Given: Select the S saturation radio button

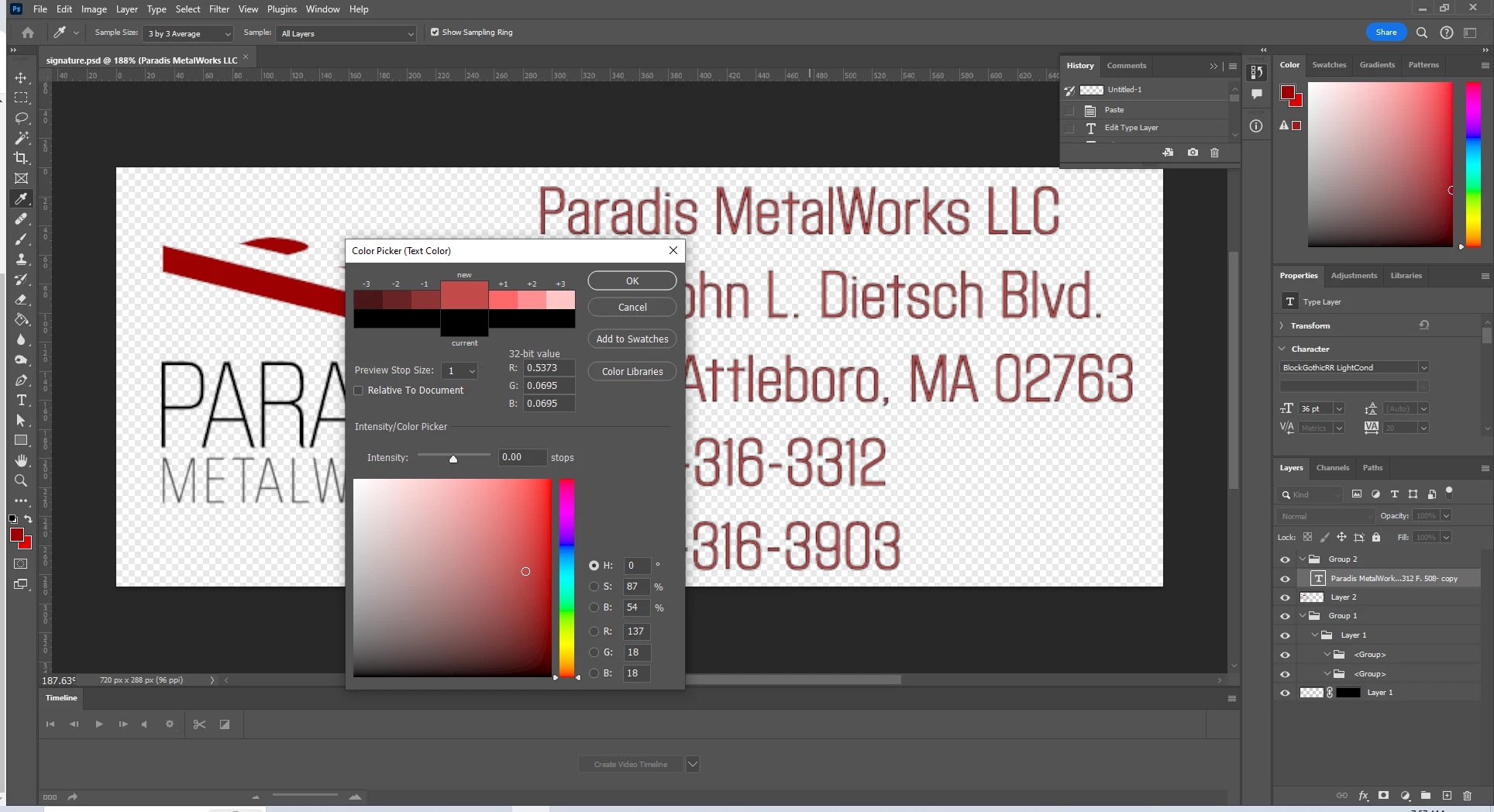Looking at the screenshot, I should 594,587.
